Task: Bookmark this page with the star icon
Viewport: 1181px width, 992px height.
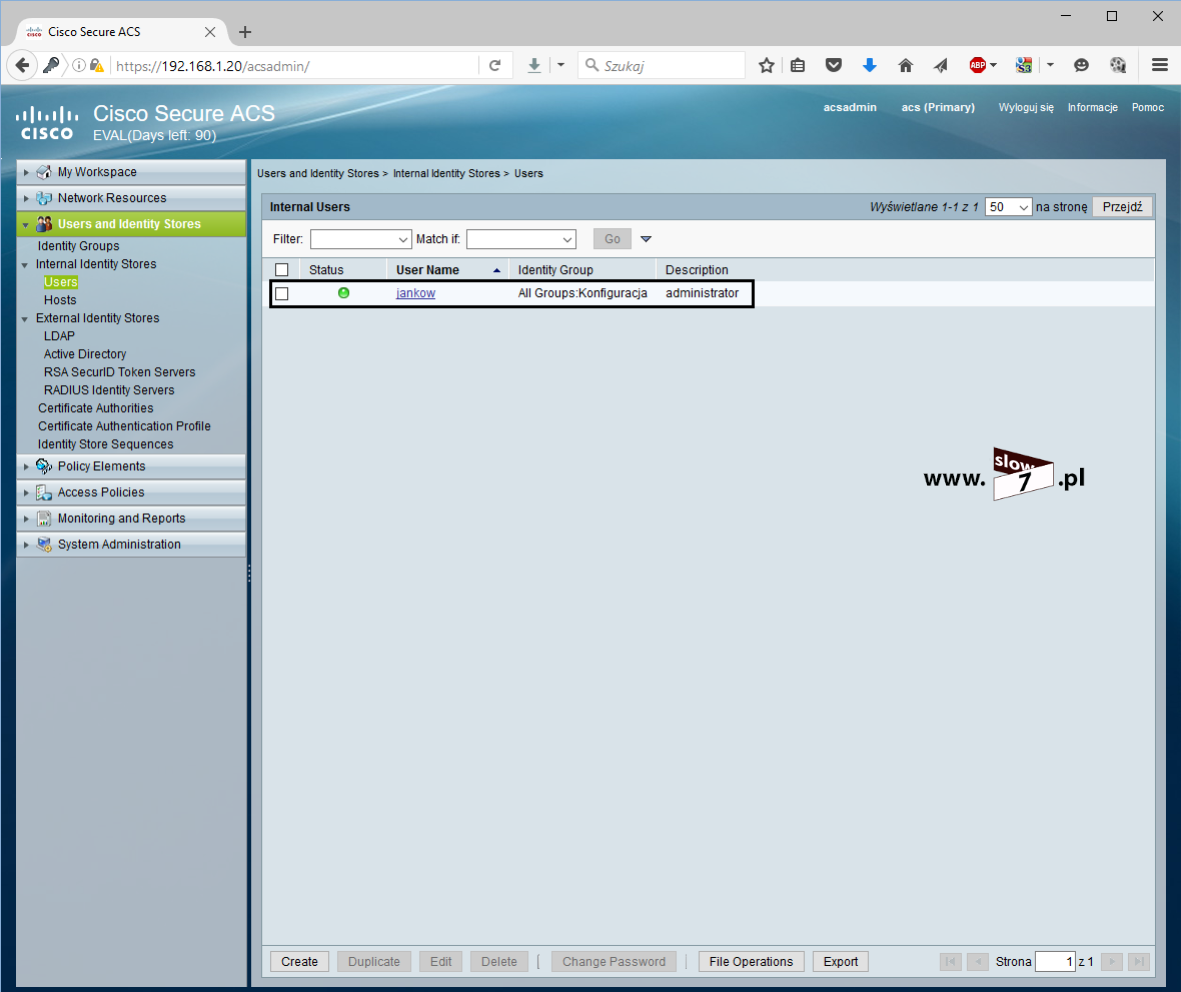Action: pos(766,66)
